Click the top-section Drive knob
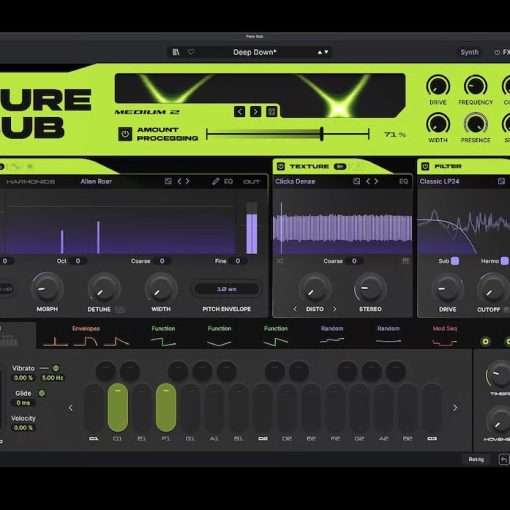This screenshot has width=510, height=510. pos(438,86)
